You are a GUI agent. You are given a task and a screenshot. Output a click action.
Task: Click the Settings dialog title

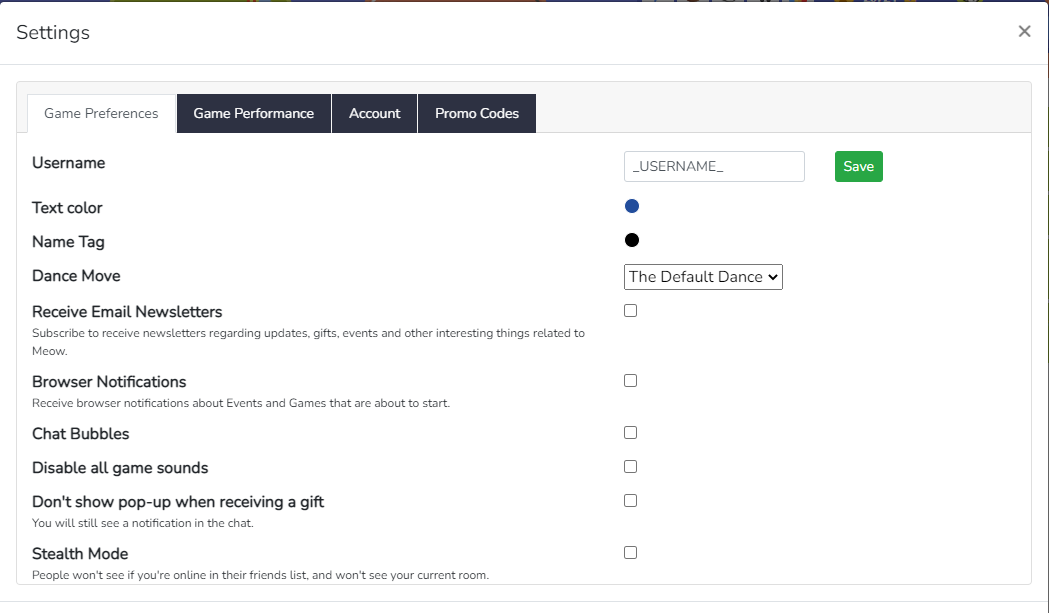pos(52,32)
